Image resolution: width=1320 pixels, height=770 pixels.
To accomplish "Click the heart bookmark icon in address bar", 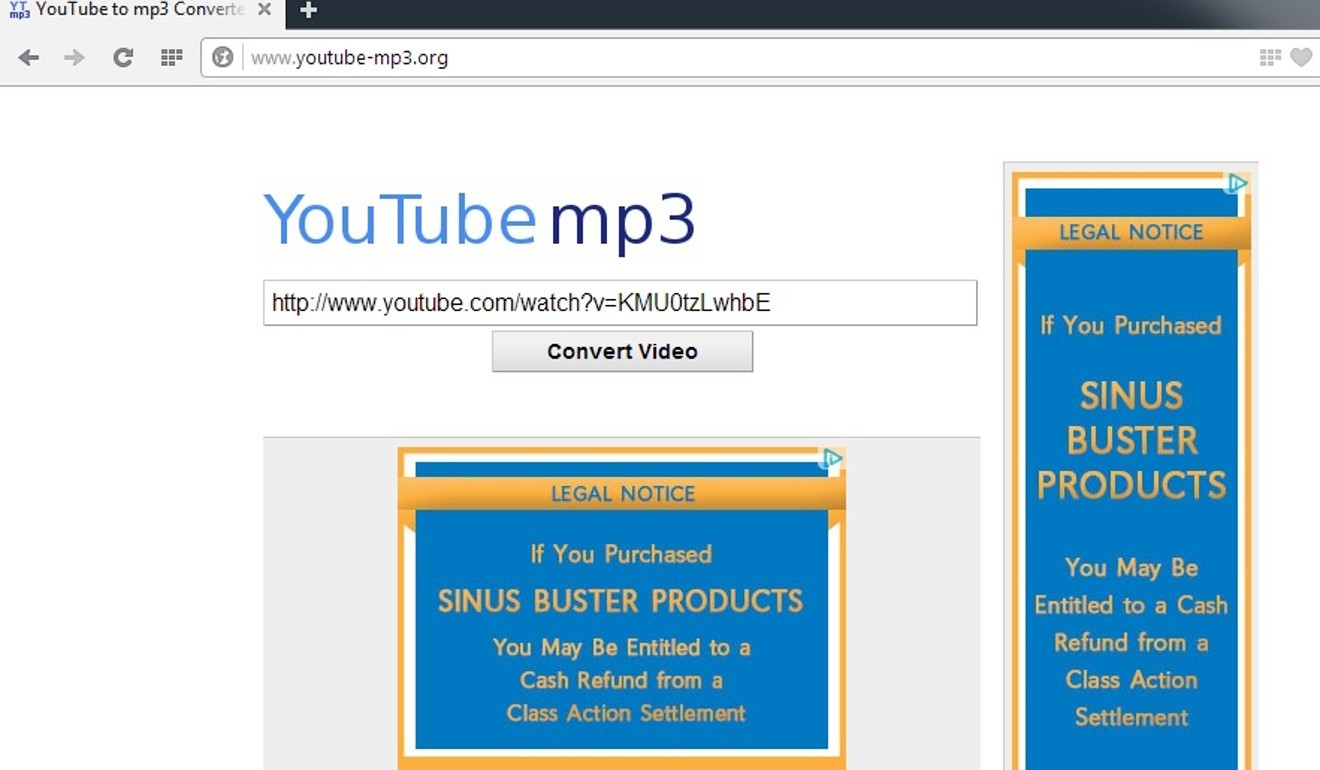I will [1301, 58].
